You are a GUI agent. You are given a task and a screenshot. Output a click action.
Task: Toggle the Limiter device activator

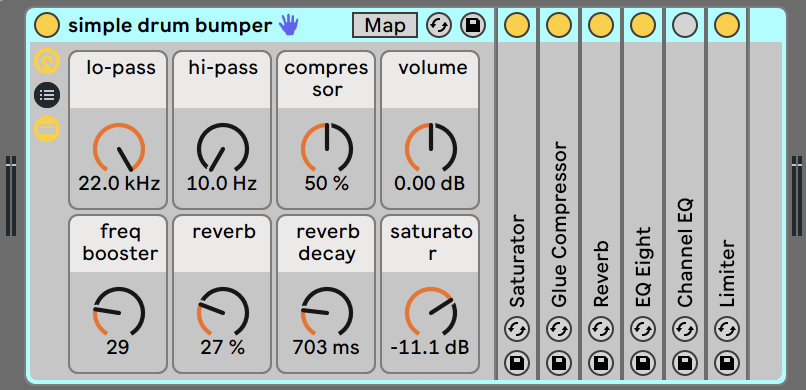click(727, 25)
